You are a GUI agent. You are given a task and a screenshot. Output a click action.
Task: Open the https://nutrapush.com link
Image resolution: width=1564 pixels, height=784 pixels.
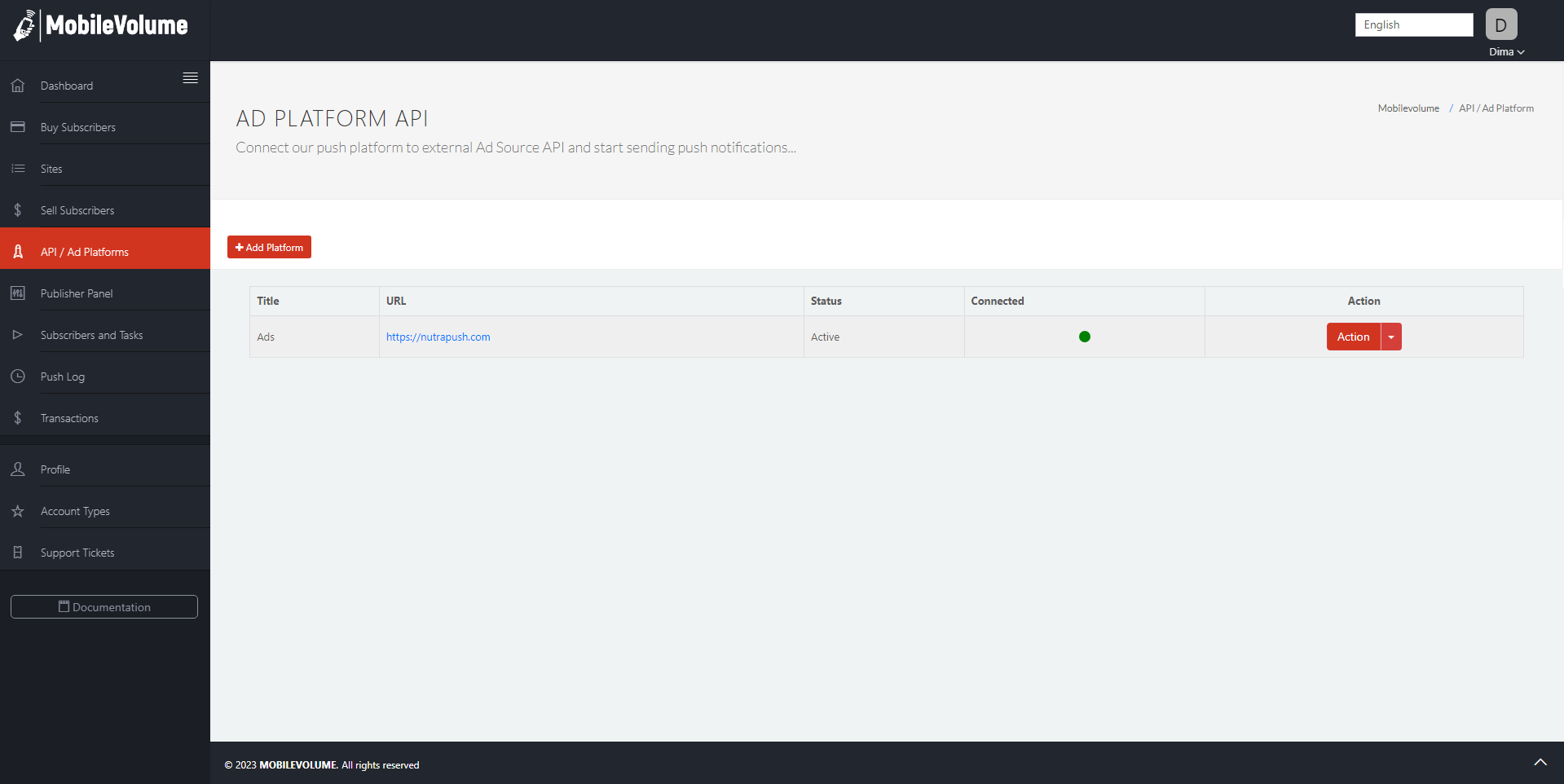tap(438, 336)
